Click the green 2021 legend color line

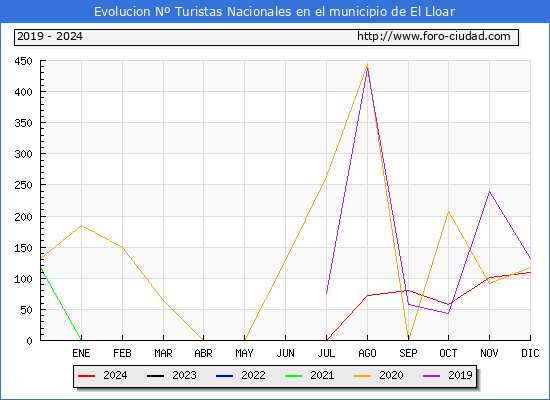(294, 376)
